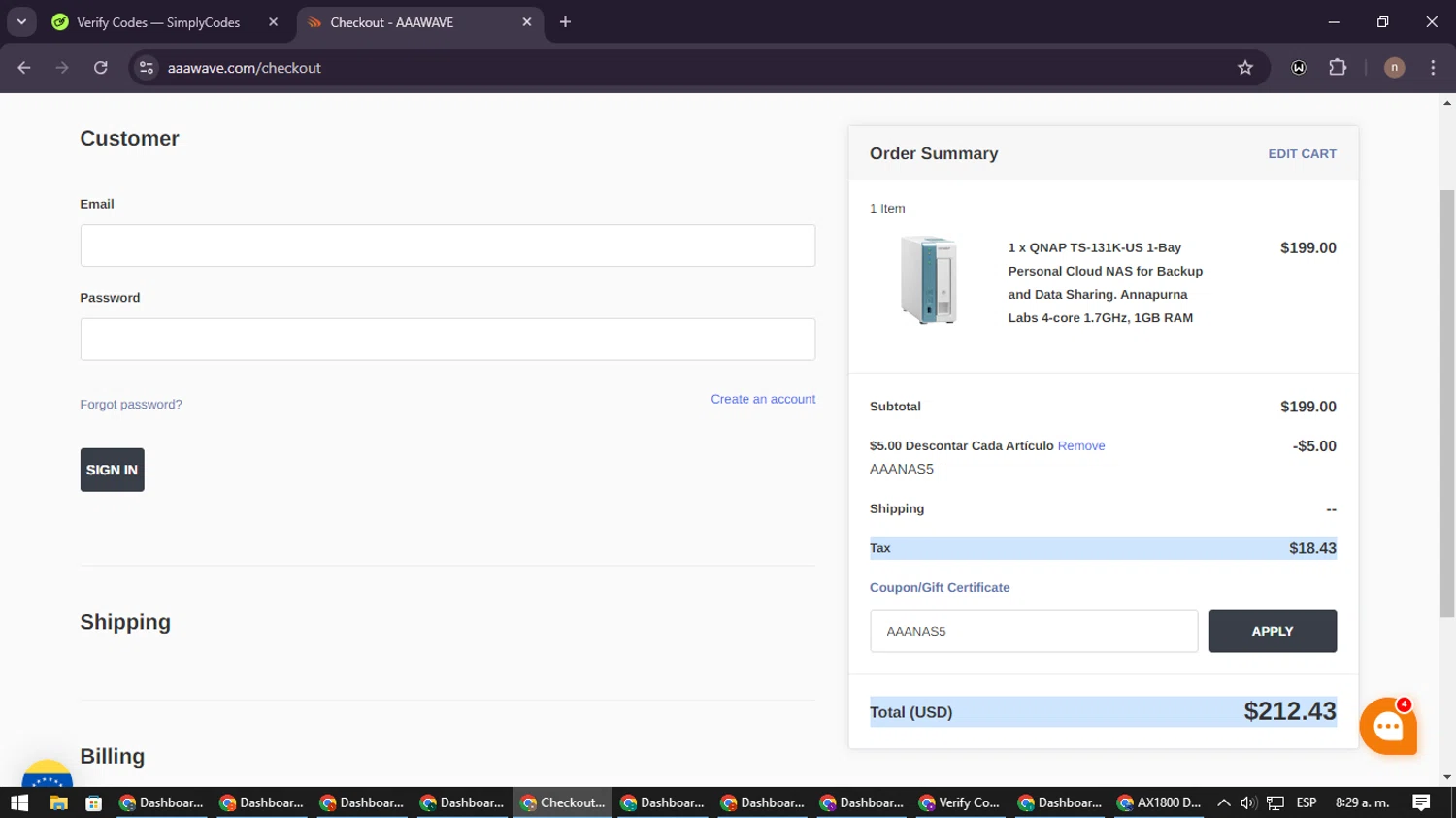Click into the Email field
Screen dimensions: 1456x818
coord(447,245)
